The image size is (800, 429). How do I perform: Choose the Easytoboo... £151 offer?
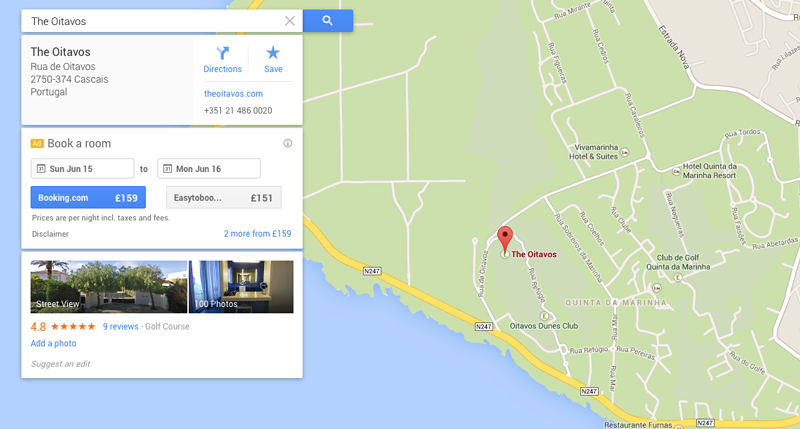[x=223, y=197]
